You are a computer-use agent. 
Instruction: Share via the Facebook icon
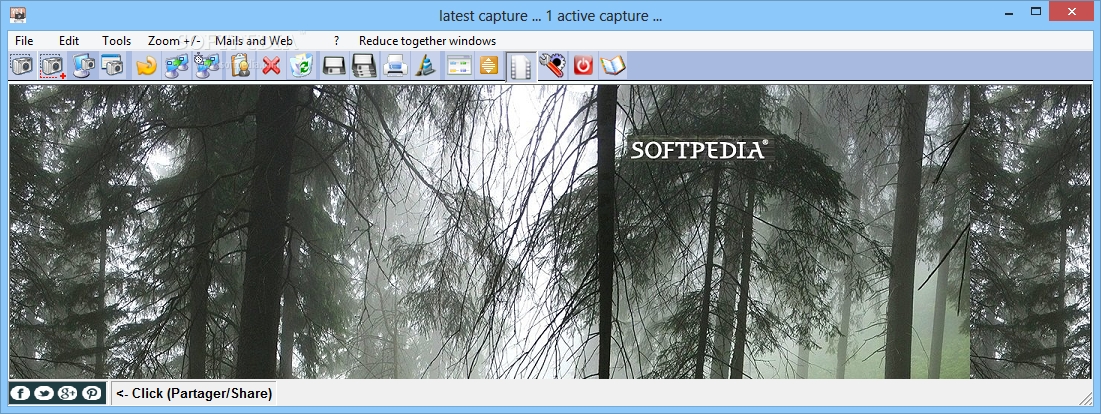(20, 393)
